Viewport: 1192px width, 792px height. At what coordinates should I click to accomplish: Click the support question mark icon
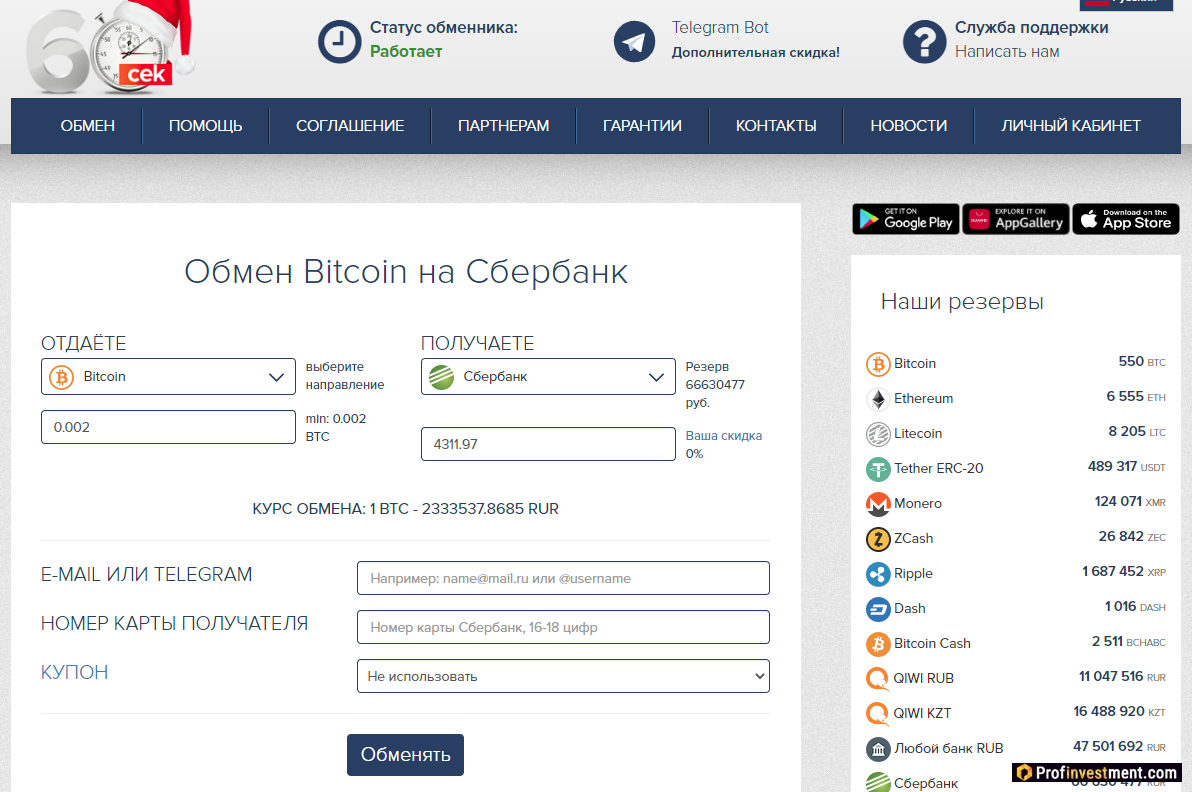924,42
